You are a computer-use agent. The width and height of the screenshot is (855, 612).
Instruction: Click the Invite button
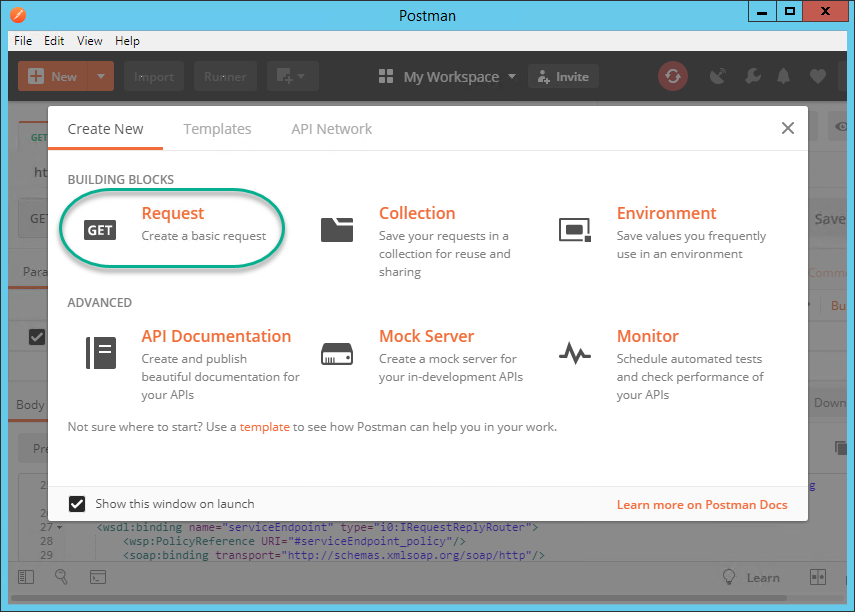coord(563,77)
